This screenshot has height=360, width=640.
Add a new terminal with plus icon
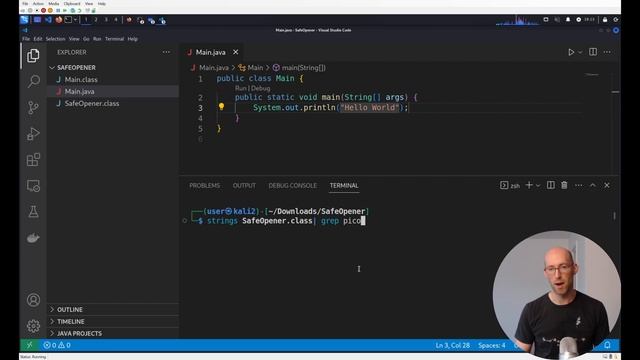coord(529,185)
